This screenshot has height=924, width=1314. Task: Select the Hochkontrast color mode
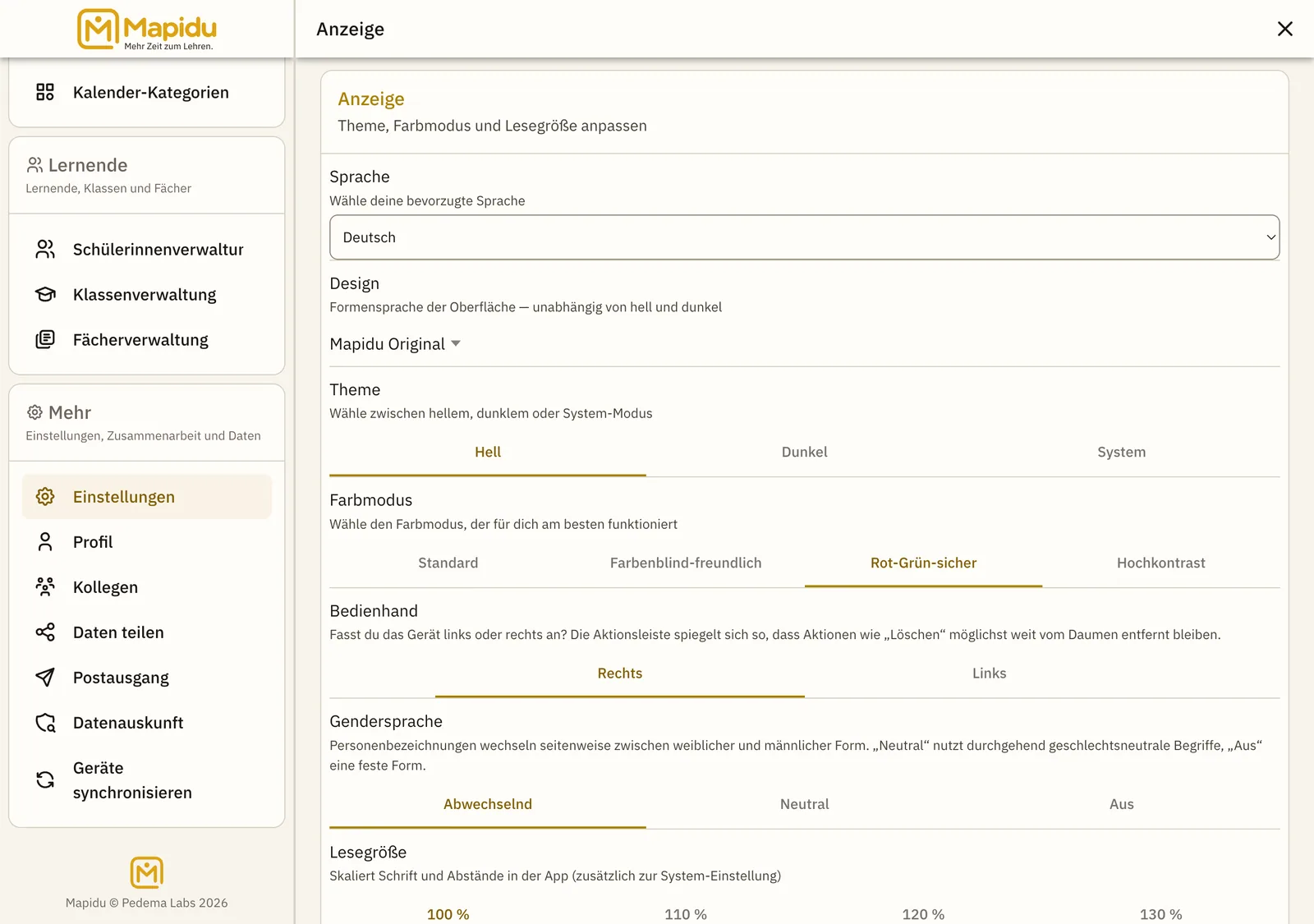coord(1160,563)
